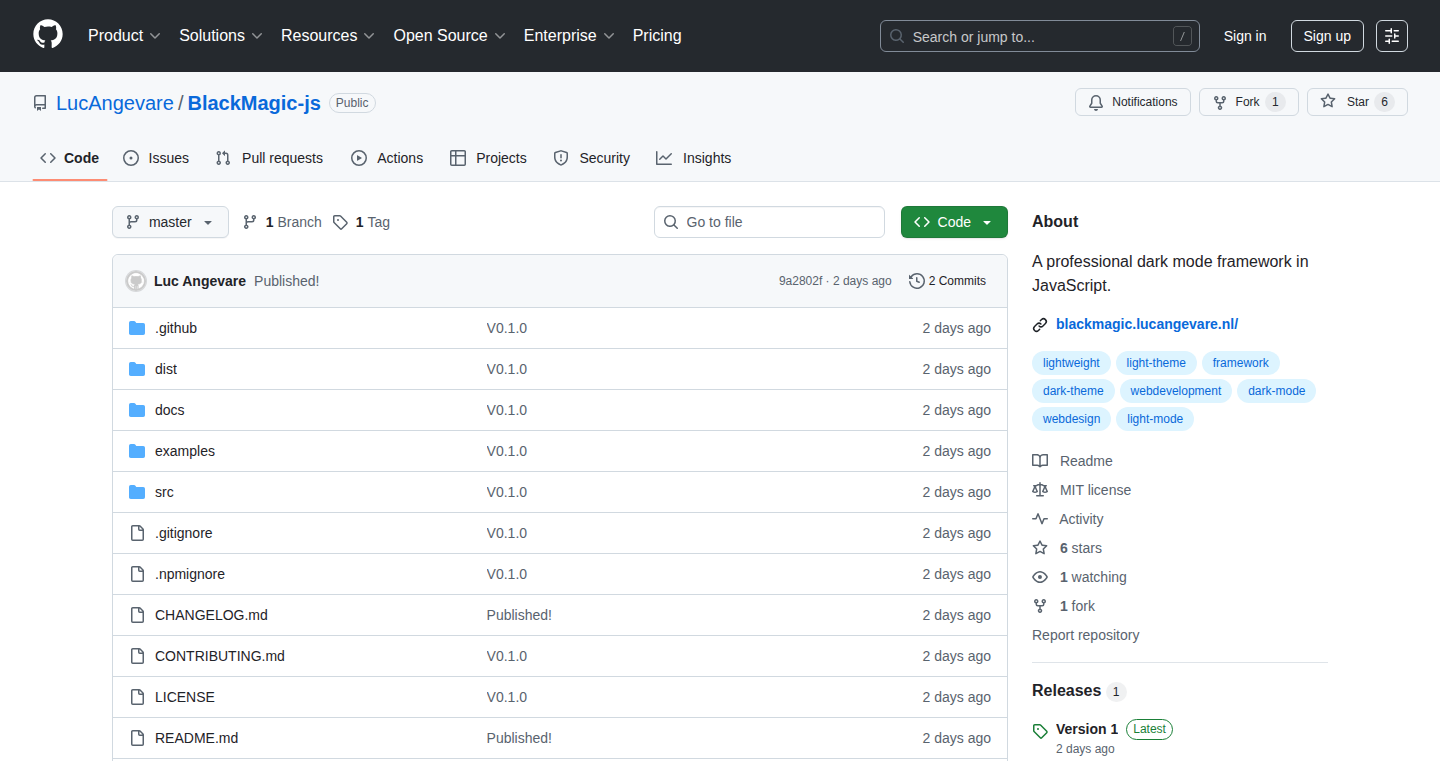Switch to the Actions tab

(x=387, y=158)
